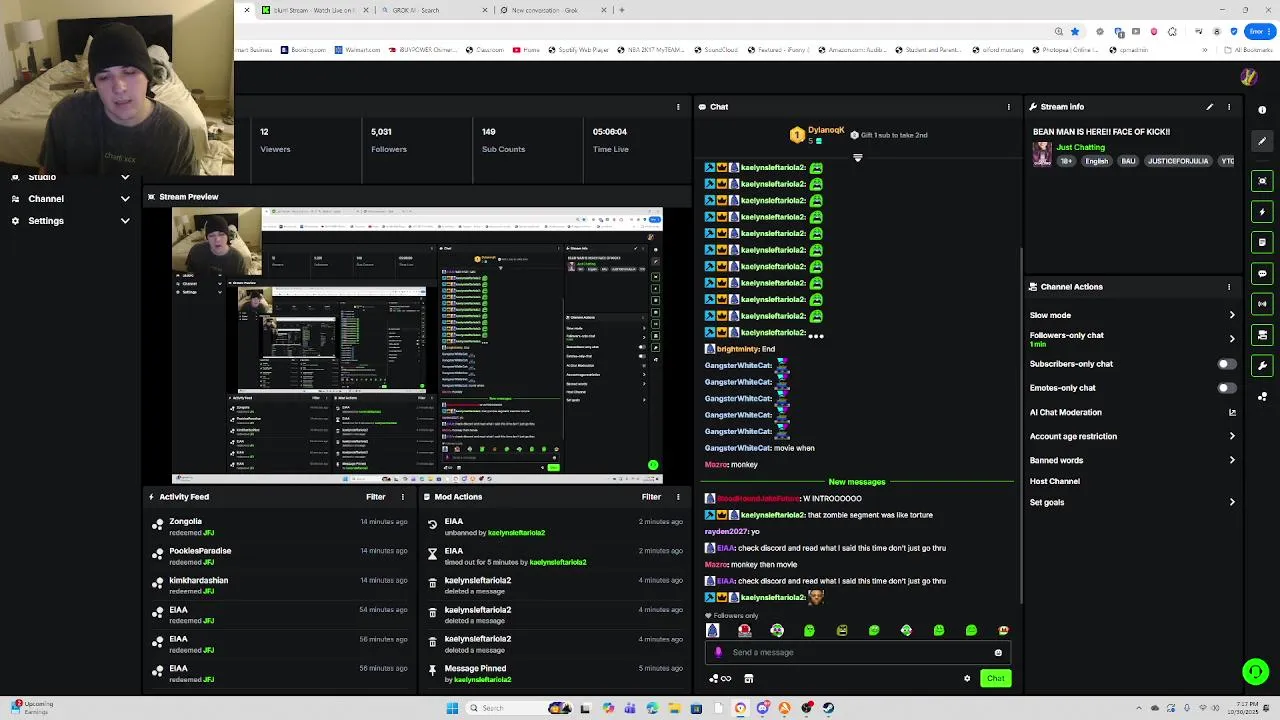Open Windows Start menu on taskbar
The width and height of the screenshot is (1280, 720).
452,708
